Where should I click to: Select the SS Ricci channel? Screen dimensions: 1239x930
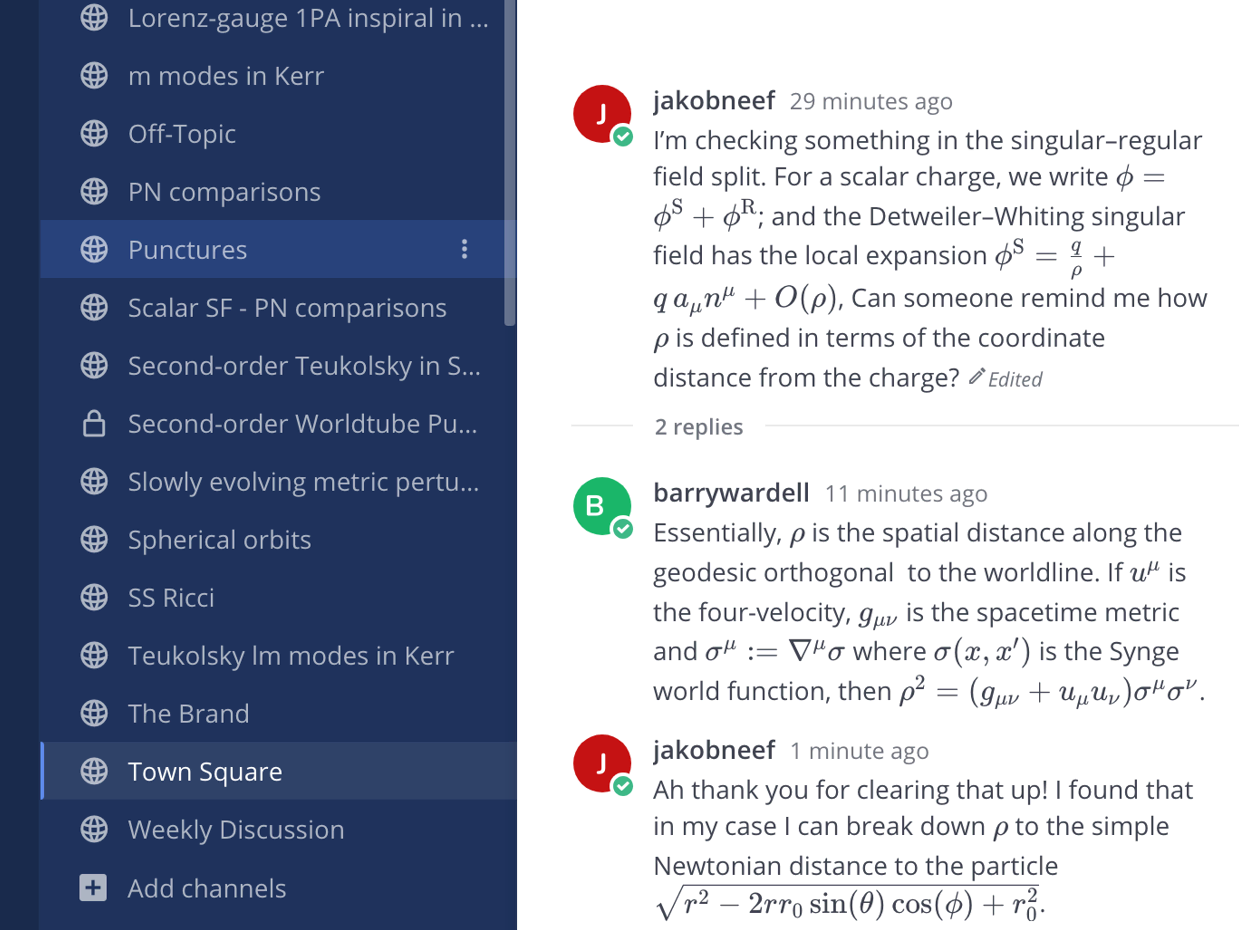(171, 598)
